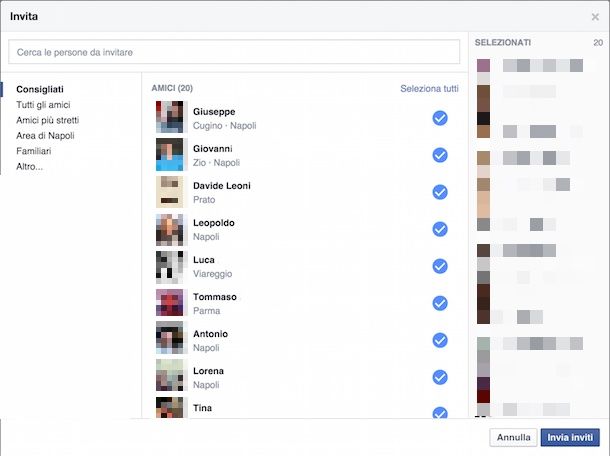Click Seleziona tutti link

point(429,89)
